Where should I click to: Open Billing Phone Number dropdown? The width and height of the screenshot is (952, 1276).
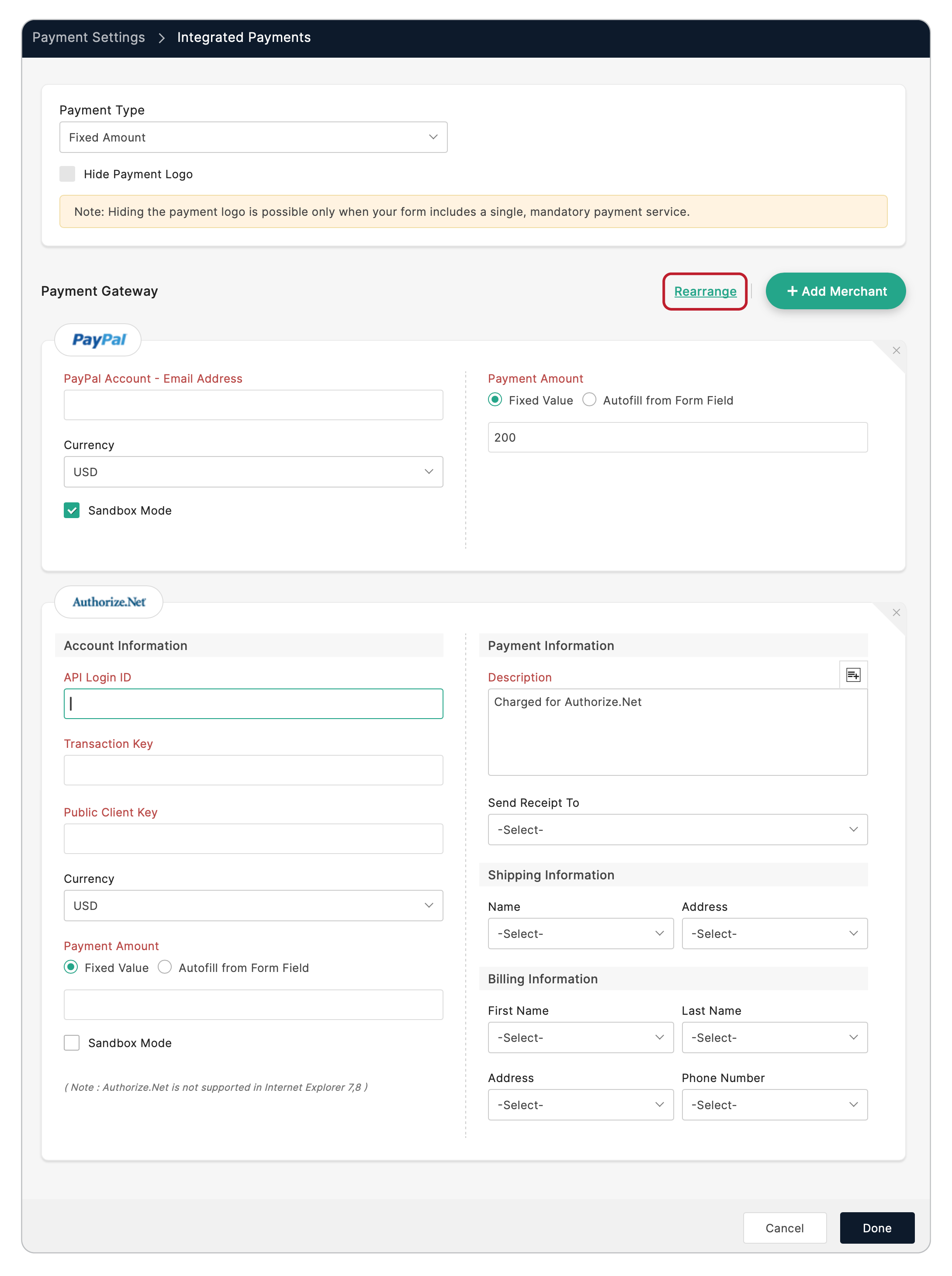click(x=774, y=1104)
